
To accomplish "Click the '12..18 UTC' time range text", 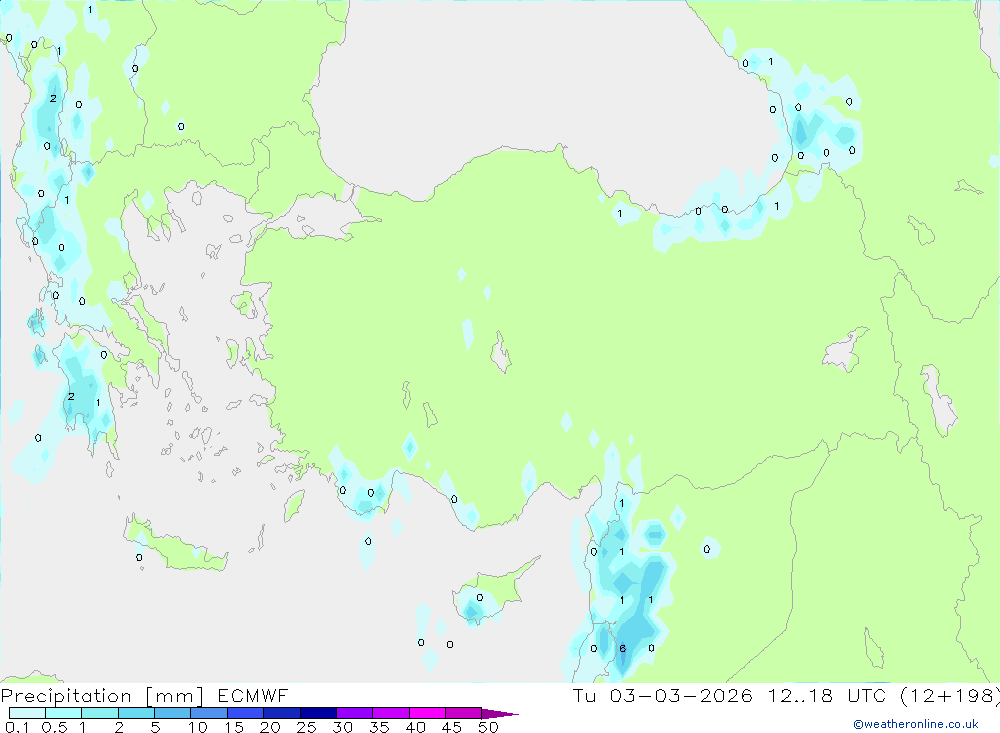I will (x=827, y=695).
